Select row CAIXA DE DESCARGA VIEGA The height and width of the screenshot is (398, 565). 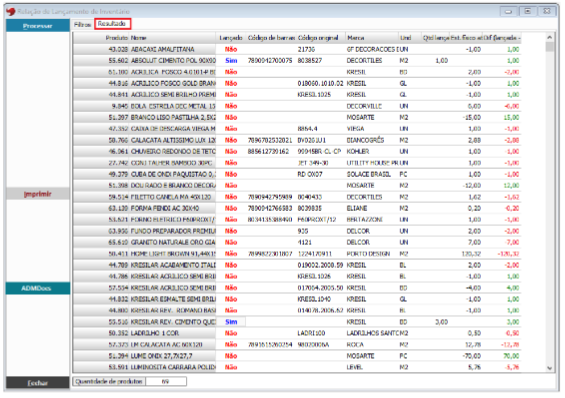[297, 129]
